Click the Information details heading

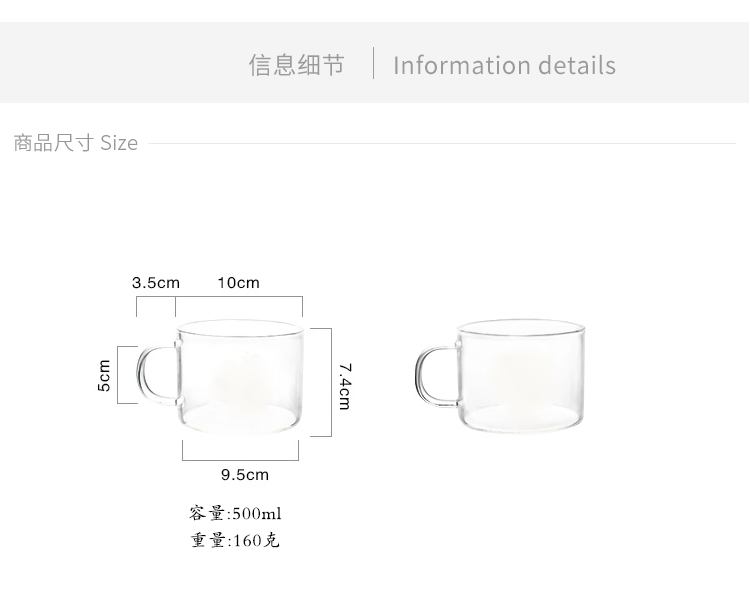pos(504,65)
